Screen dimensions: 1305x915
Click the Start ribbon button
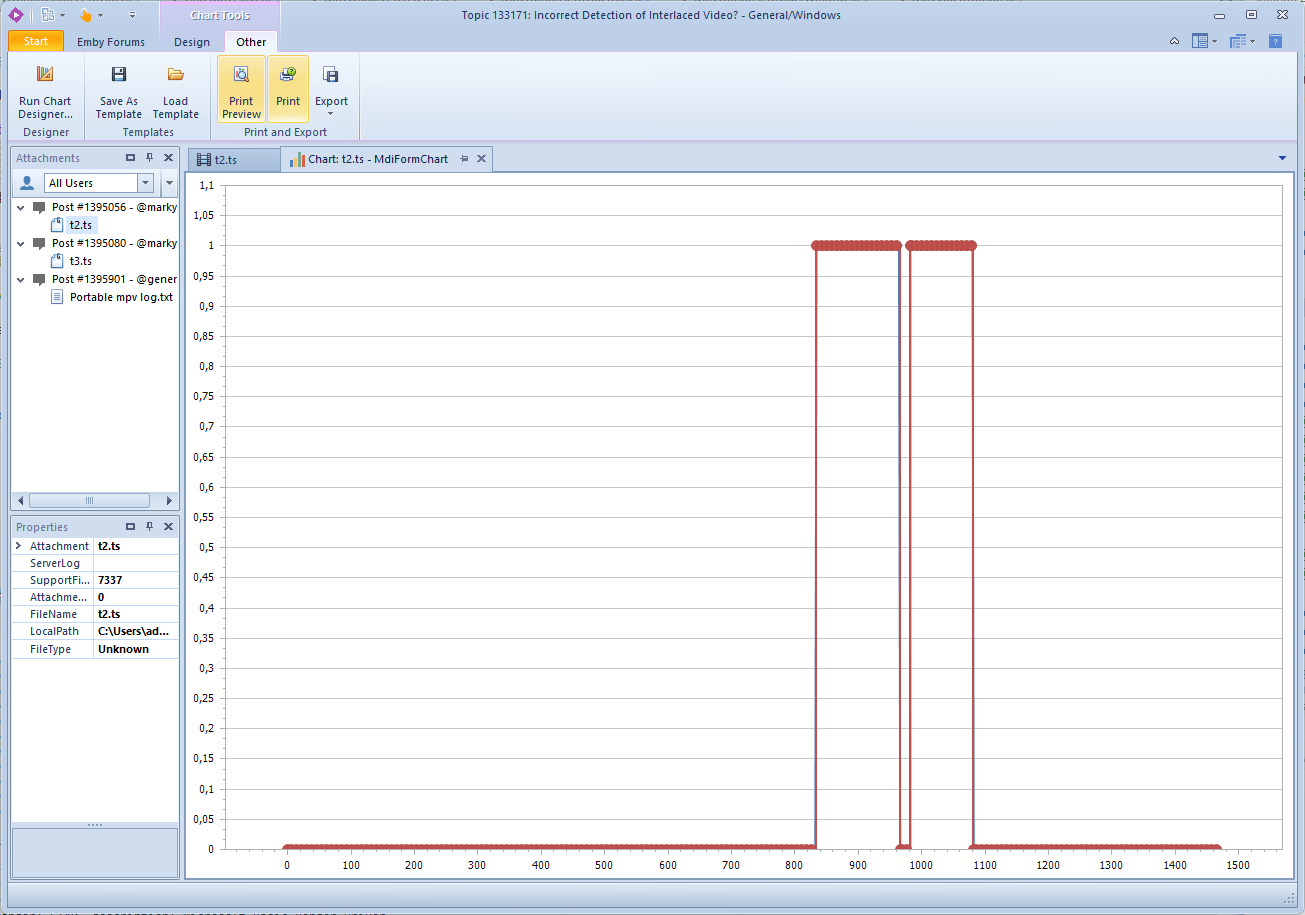click(x=36, y=41)
